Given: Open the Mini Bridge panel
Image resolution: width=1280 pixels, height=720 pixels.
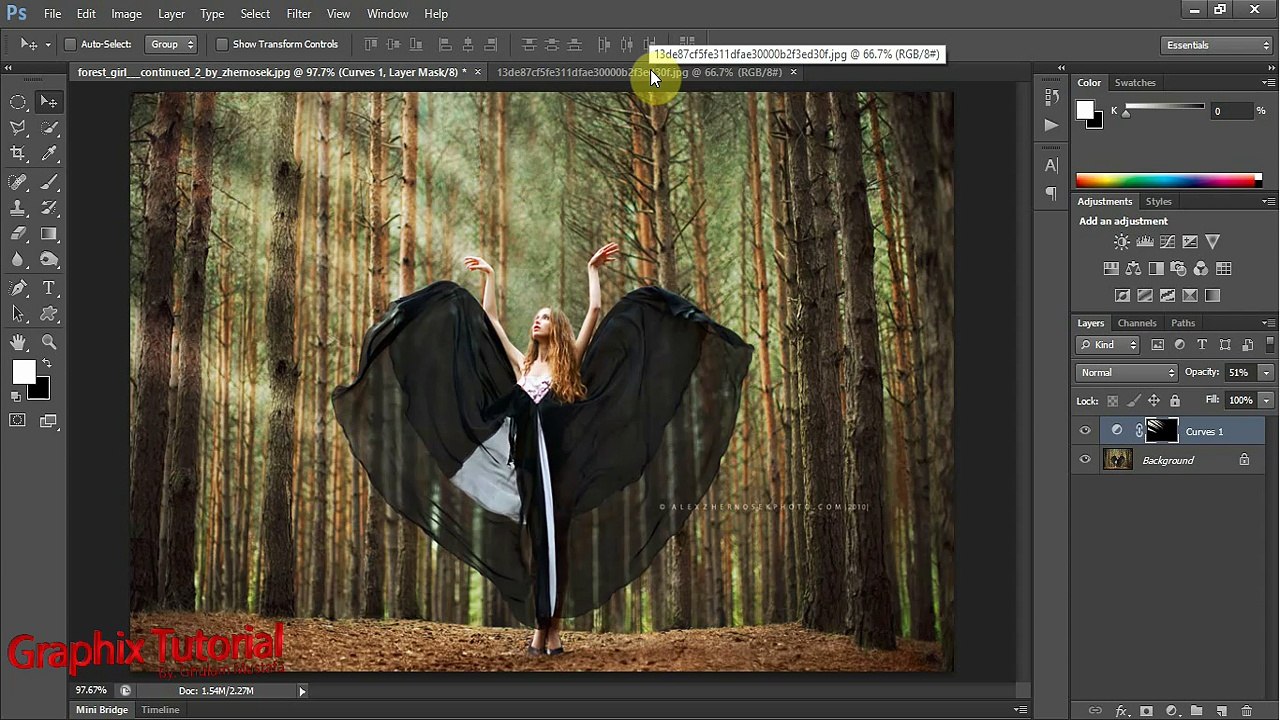Looking at the screenshot, I should [x=102, y=709].
